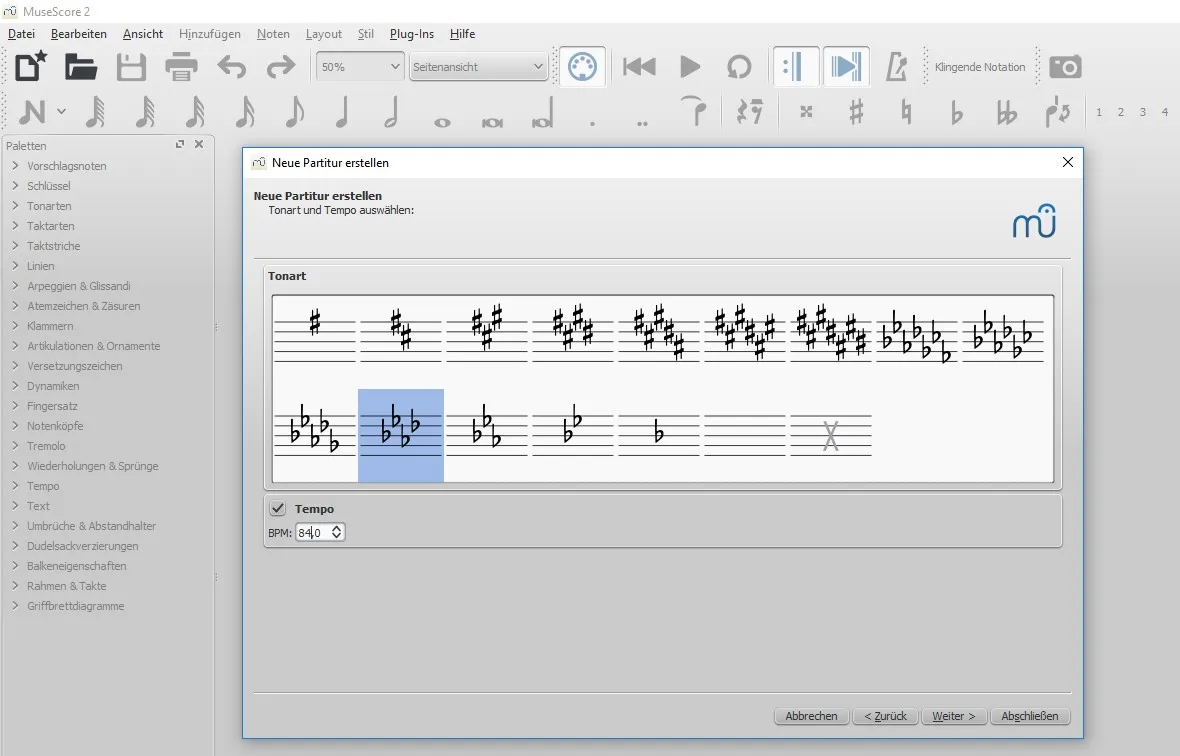Click the undo arrow icon

(232, 67)
